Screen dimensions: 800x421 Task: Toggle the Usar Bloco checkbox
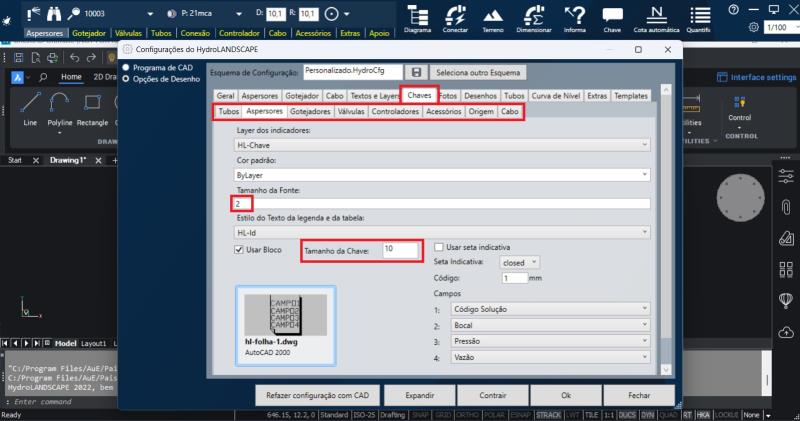click(x=239, y=249)
